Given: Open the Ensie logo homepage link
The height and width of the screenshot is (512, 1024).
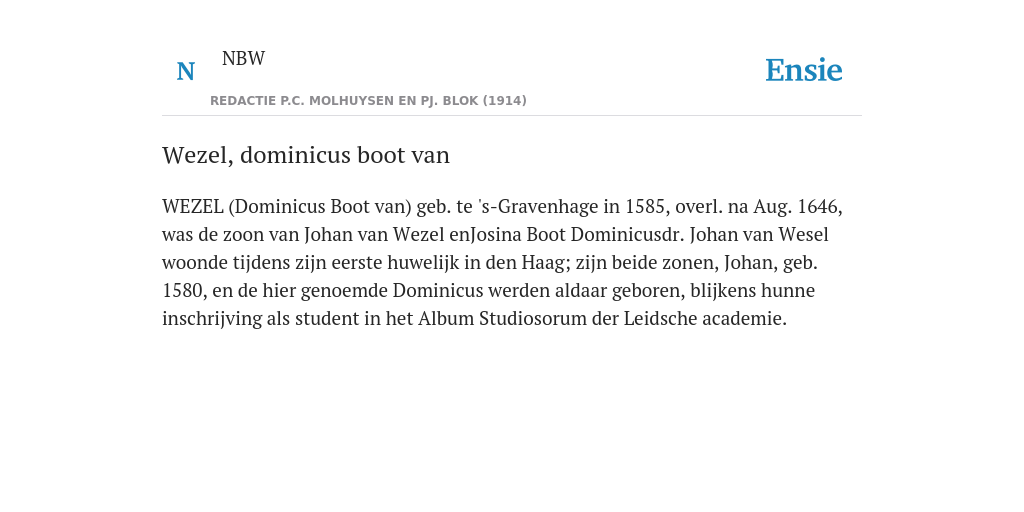Looking at the screenshot, I should (x=804, y=70).
